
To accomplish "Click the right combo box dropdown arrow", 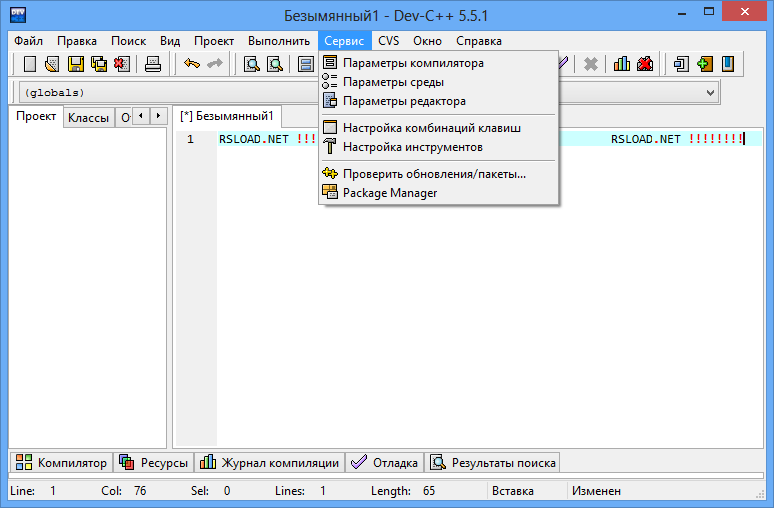I will click(x=710, y=93).
